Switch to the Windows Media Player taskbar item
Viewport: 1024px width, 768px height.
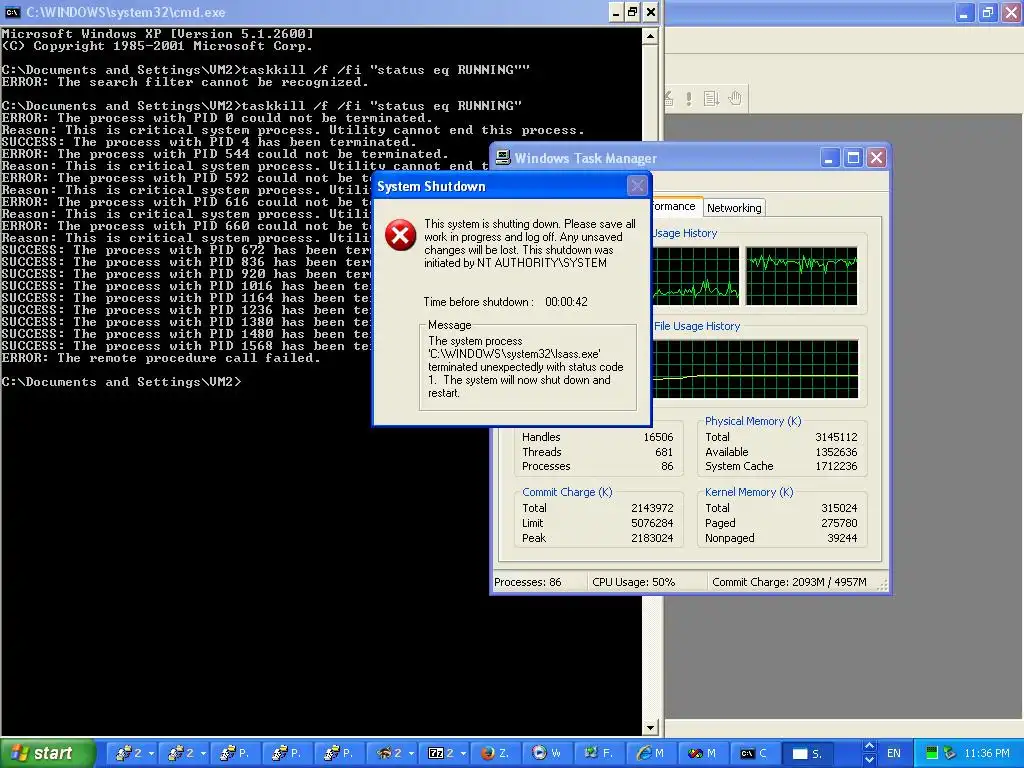pos(549,753)
